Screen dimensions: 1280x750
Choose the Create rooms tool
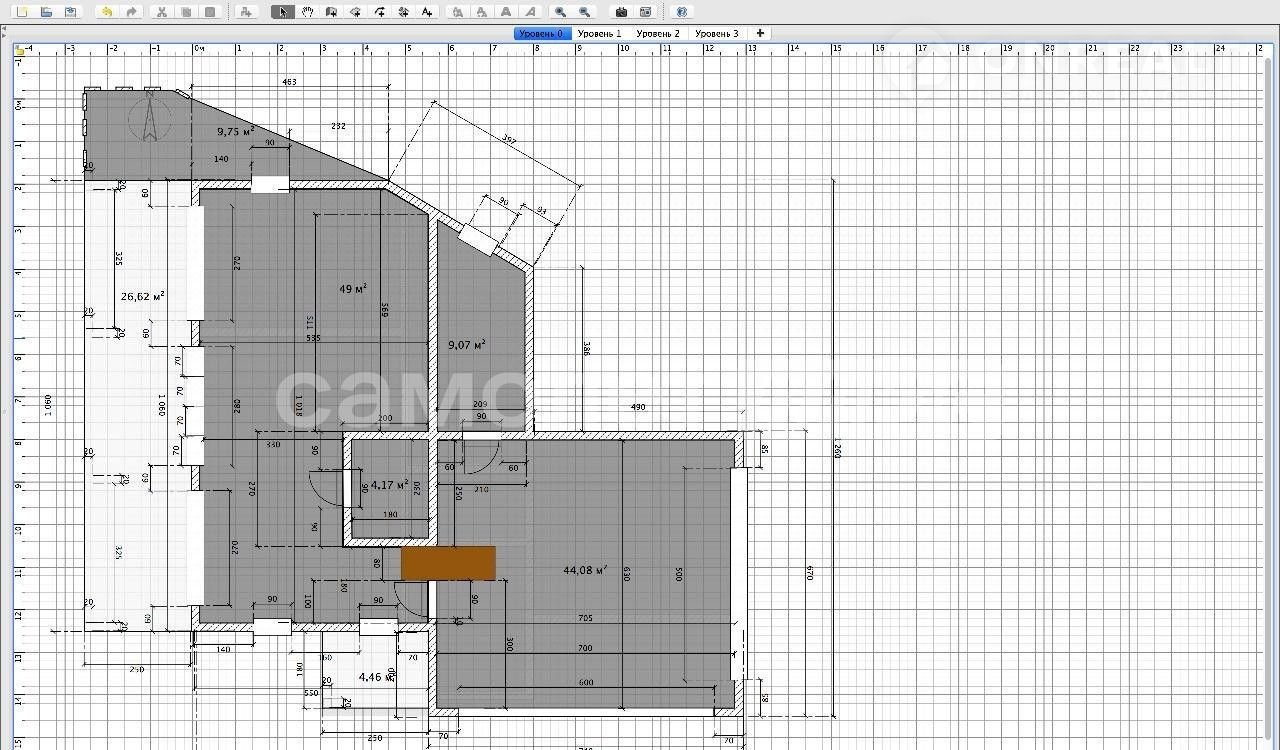coord(355,12)
